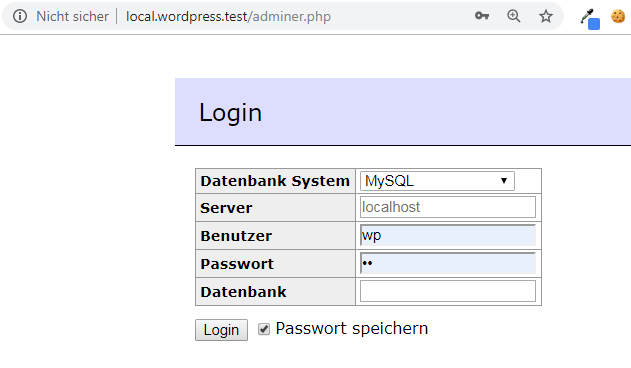Click the Login button
This screenshot has height=368, width=631.
pos(221,330)
